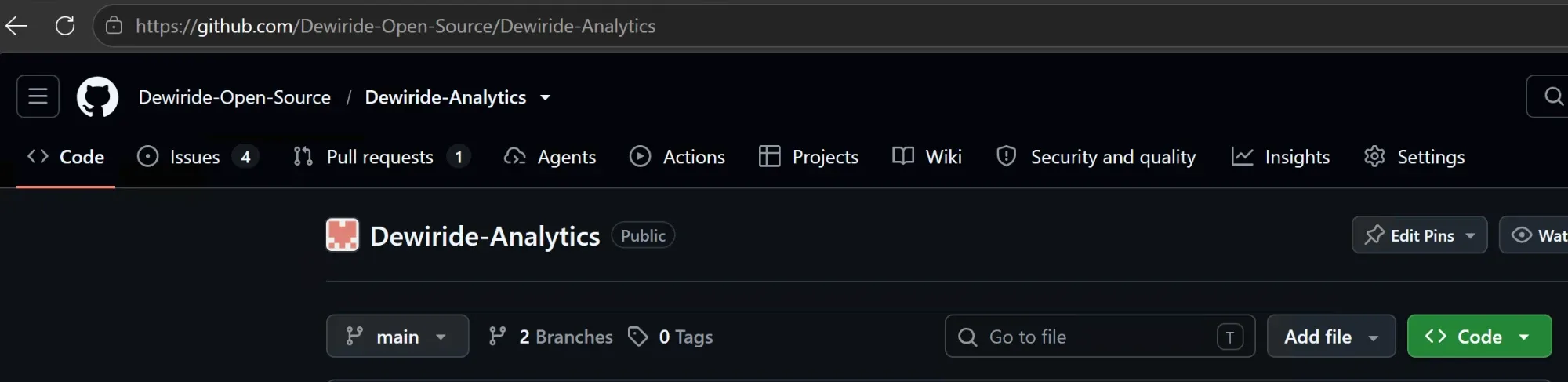Click the repository avatar image
The height and width of the screenshot is (382, 1568).
click(x=343, y=235)
